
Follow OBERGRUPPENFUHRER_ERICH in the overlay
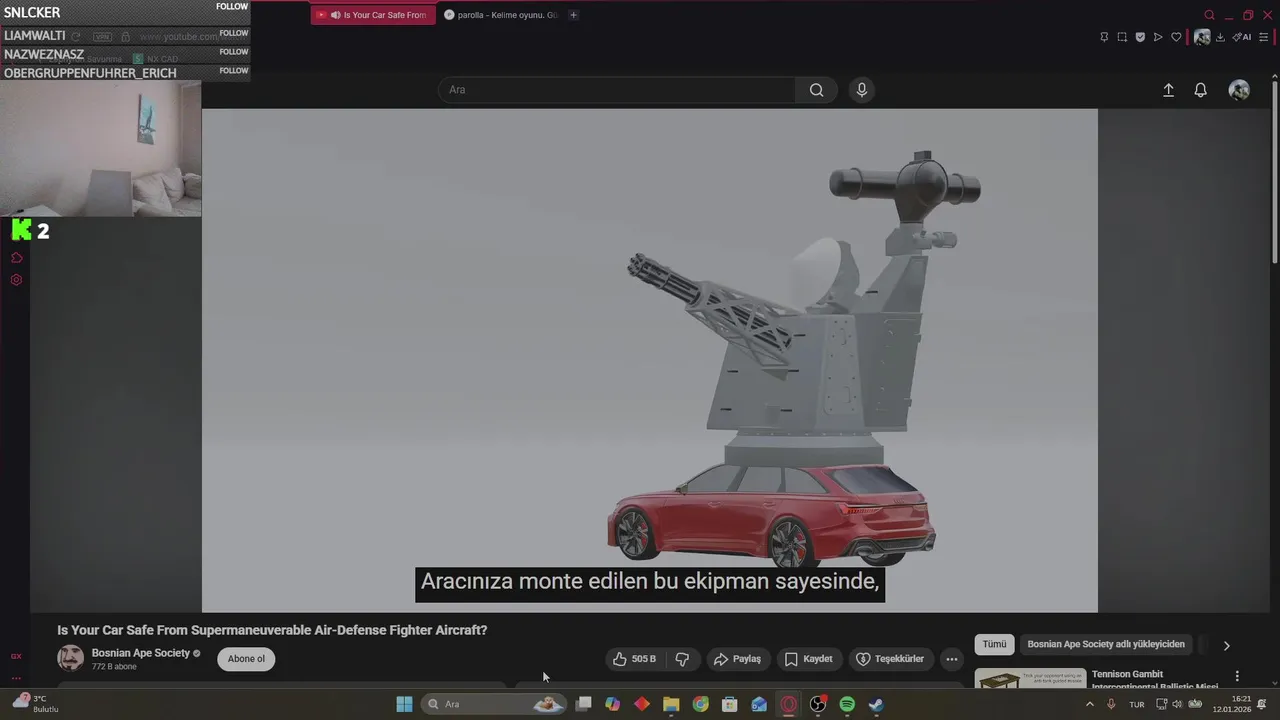[234, 71]
